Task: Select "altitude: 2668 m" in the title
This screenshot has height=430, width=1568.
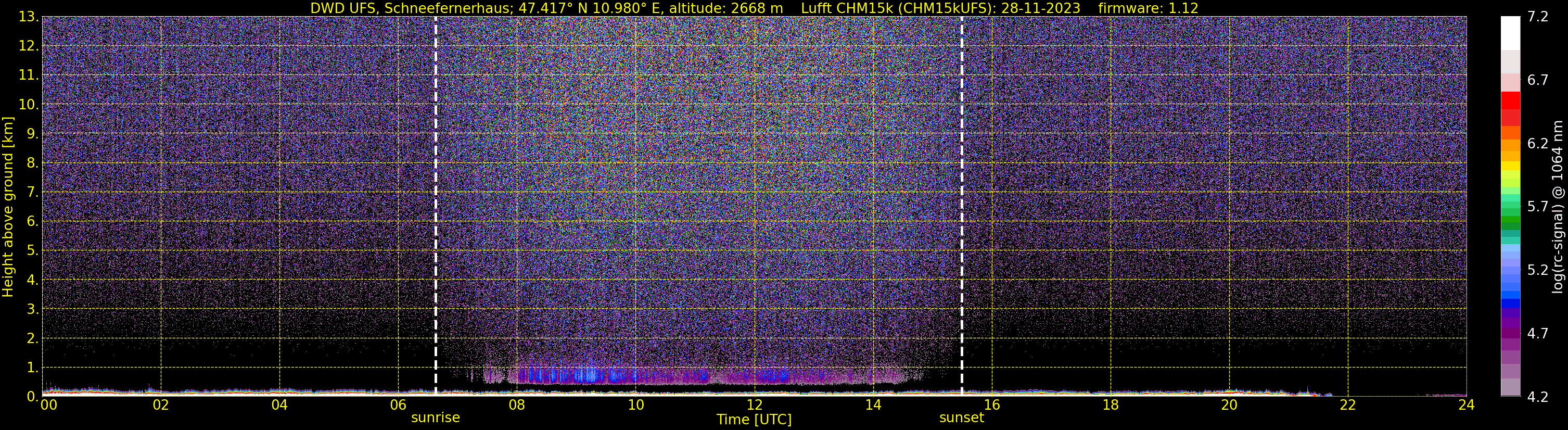Action: point(726,8)
